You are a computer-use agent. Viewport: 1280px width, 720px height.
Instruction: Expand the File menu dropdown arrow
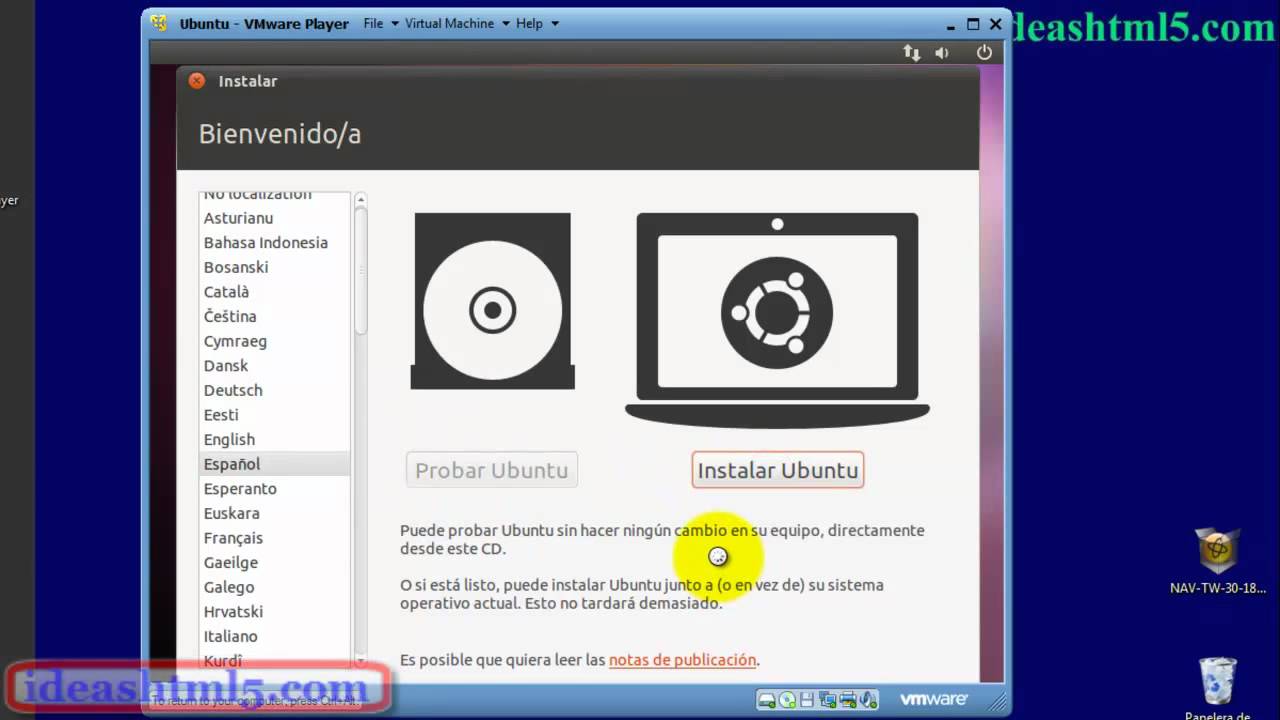[x=395, y=24]
